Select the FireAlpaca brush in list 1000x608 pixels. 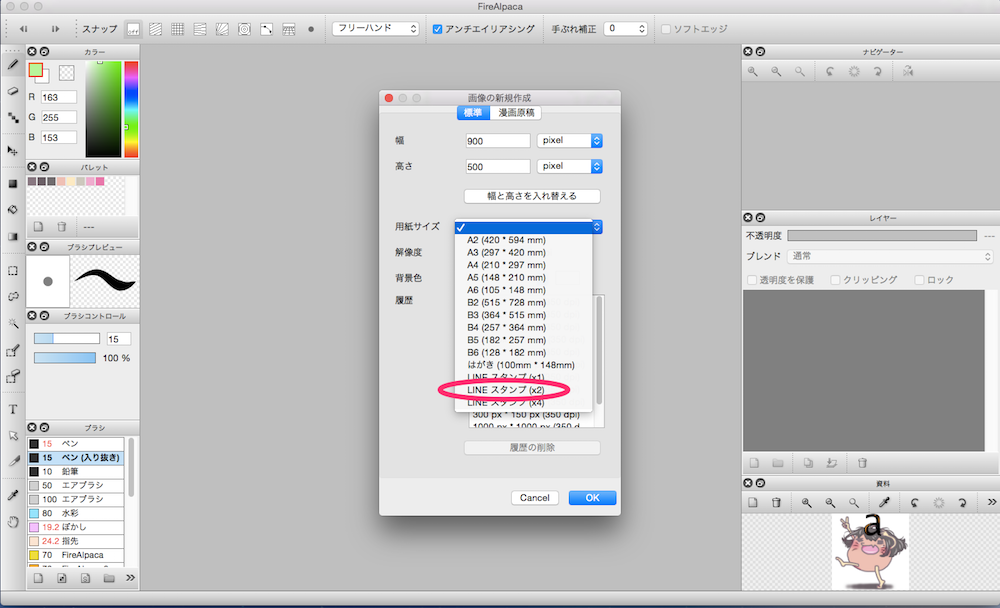[x=75, y=555]
